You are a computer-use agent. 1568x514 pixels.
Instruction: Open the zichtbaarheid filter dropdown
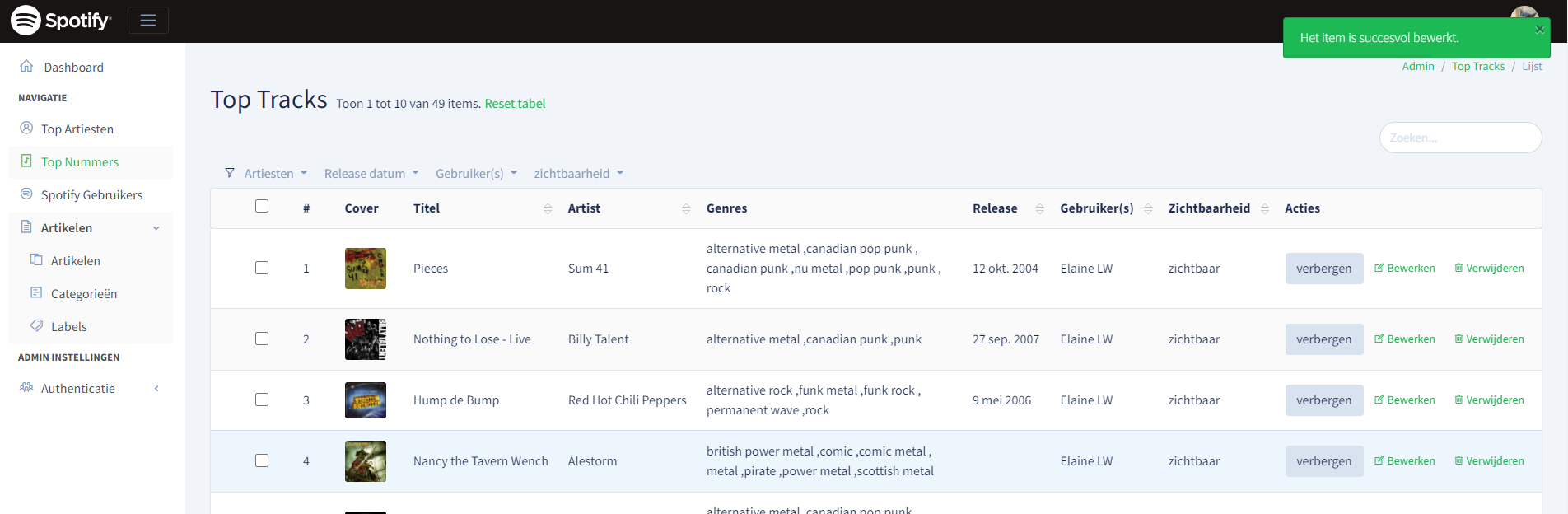tap(579, 173)
